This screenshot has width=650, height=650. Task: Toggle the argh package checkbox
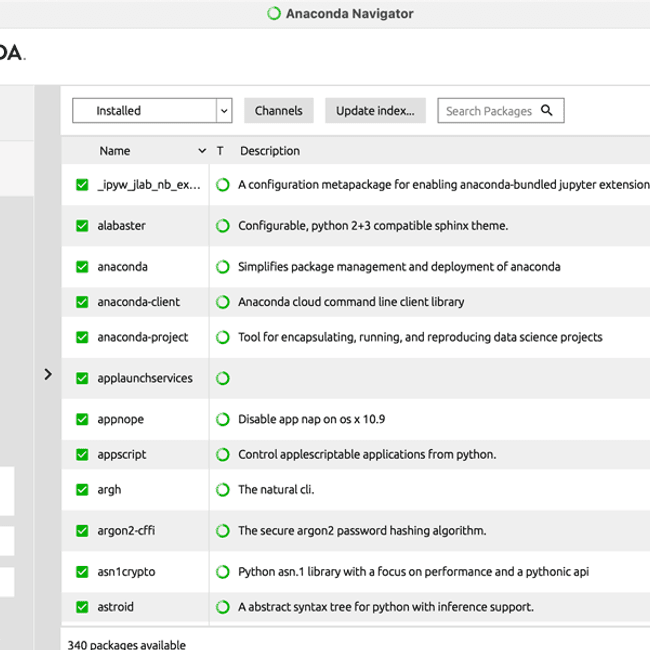tap(82, 490)
